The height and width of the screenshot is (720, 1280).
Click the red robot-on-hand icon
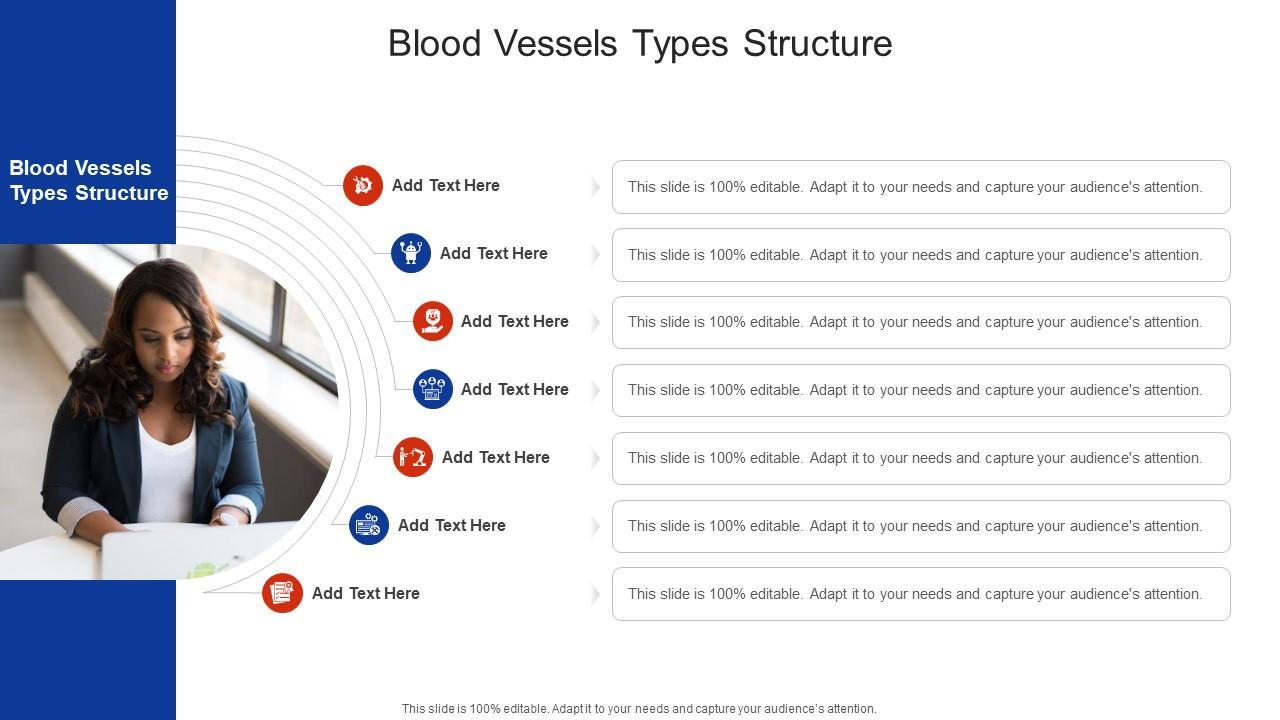tap(433, 322)
